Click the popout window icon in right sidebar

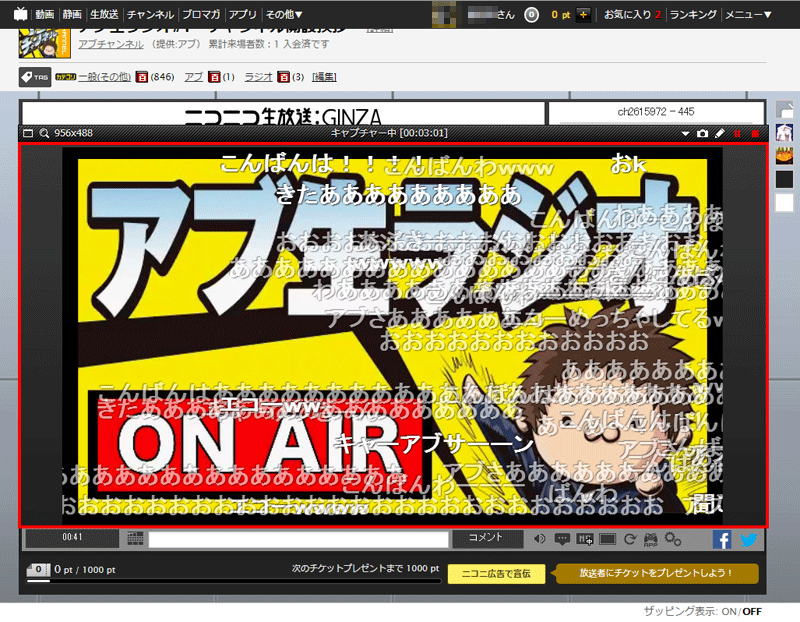click(x=785, y=109)
